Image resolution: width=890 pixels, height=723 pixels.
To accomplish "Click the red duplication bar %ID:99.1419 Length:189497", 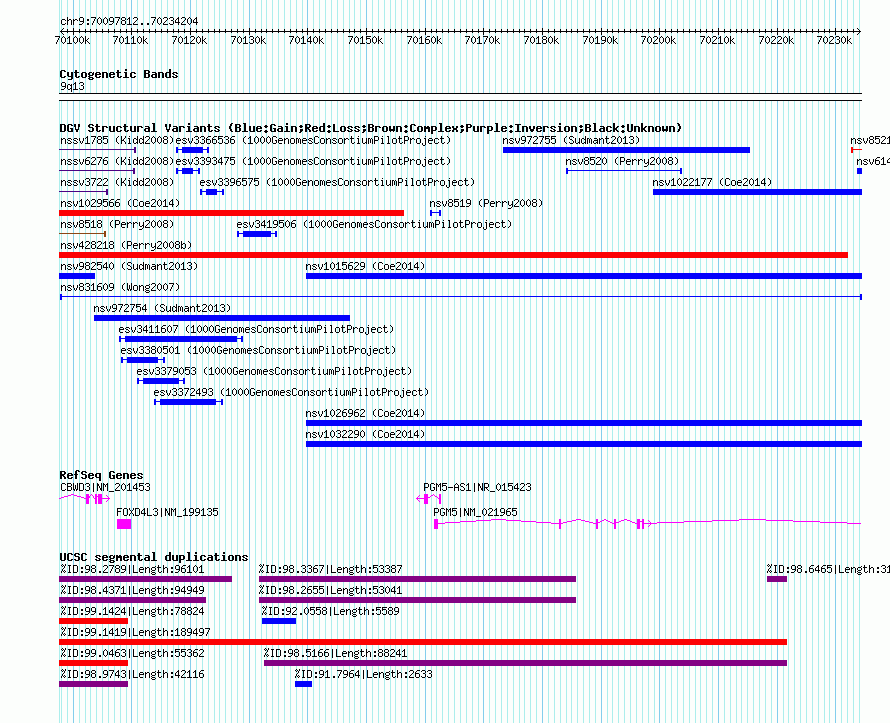I will (x=423, y=642).
